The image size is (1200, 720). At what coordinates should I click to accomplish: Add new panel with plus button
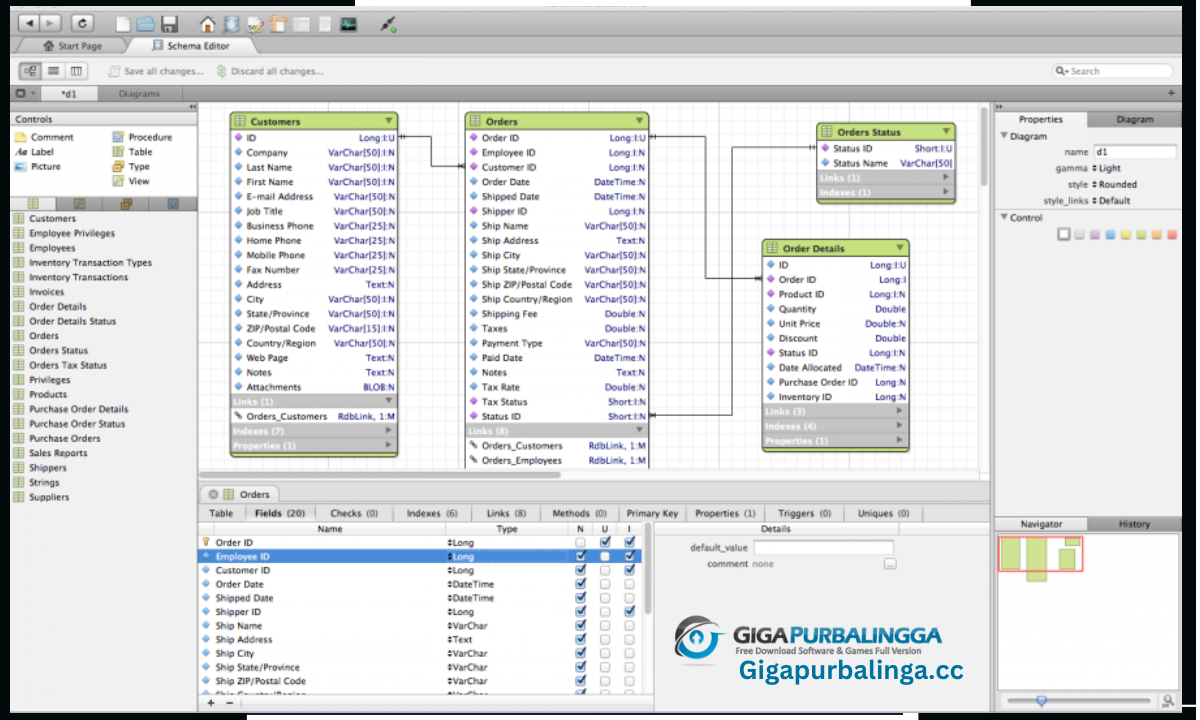click(x=1171, y=93)
